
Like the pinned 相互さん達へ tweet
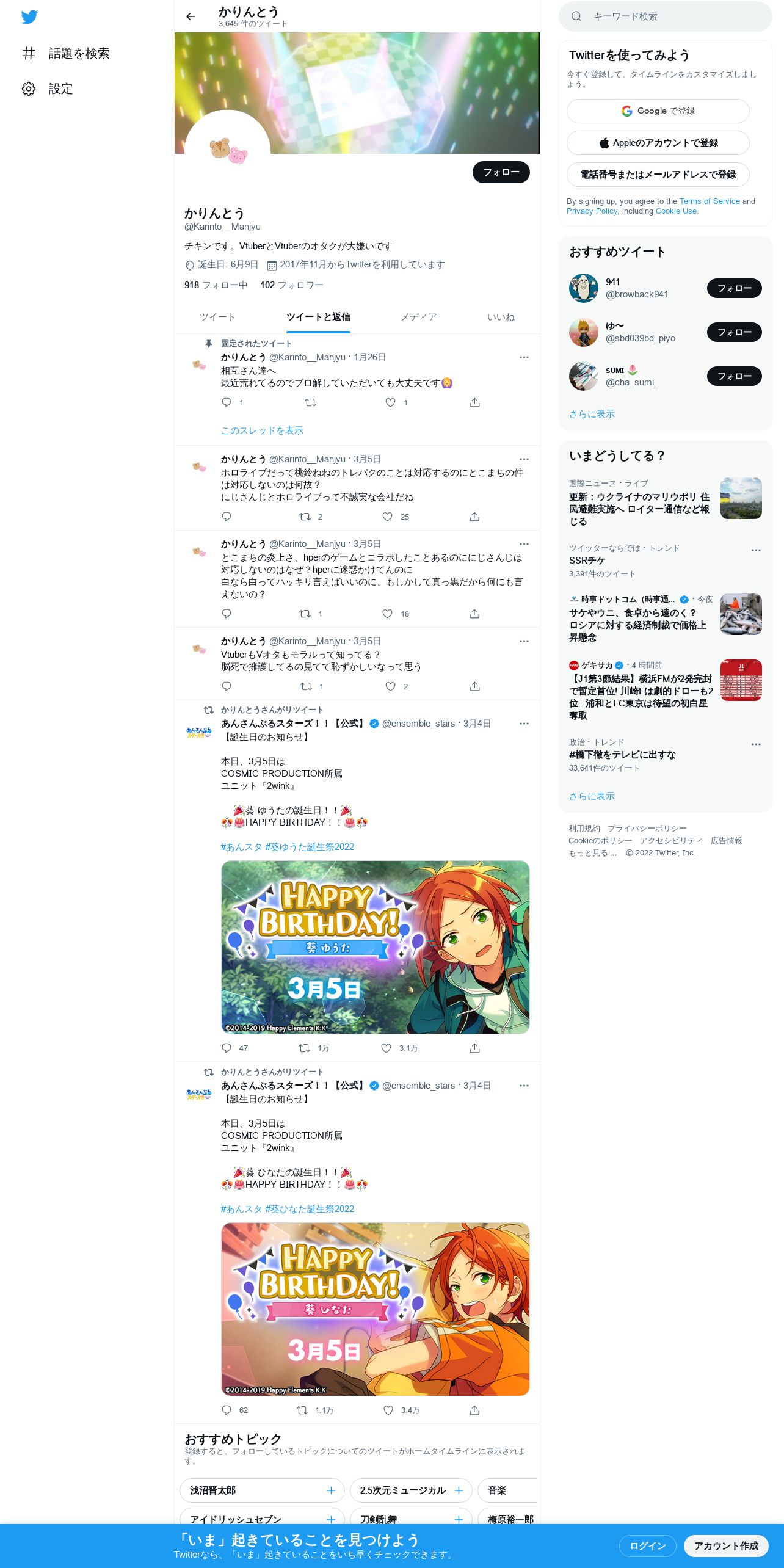(x=390, y=402)
